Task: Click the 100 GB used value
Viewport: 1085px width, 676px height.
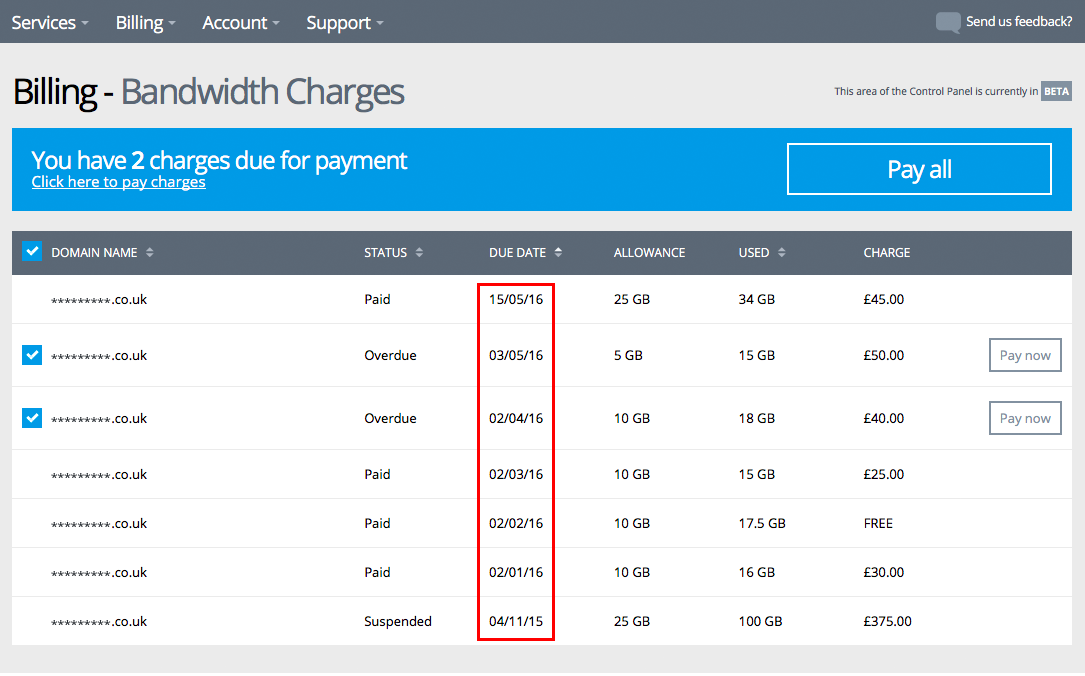Action: (760, 621)
